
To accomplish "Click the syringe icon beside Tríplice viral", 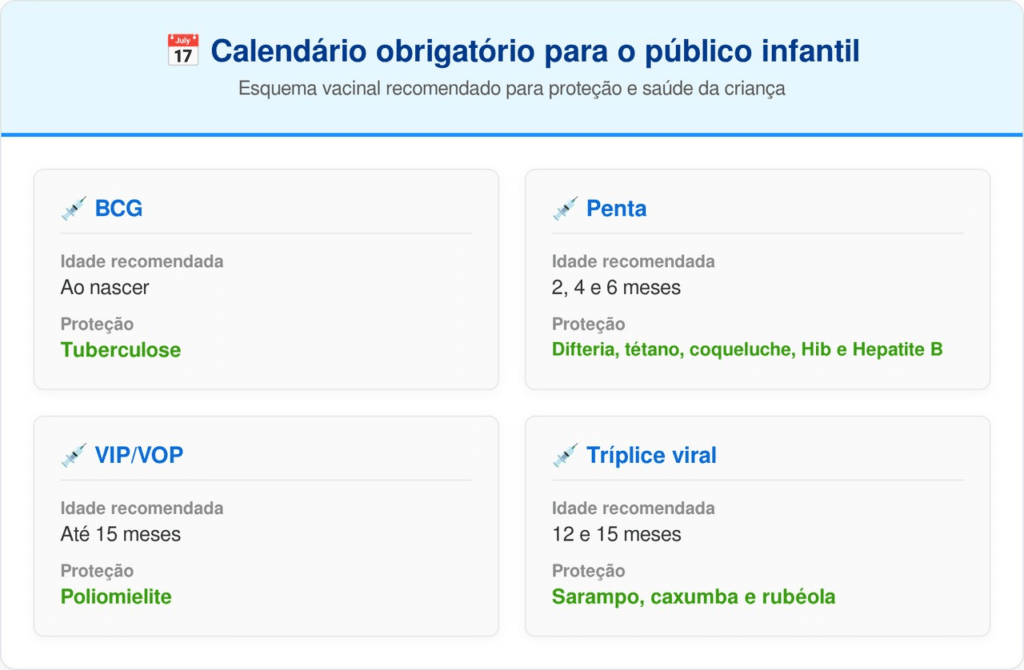I will click(x=565, y=456).
